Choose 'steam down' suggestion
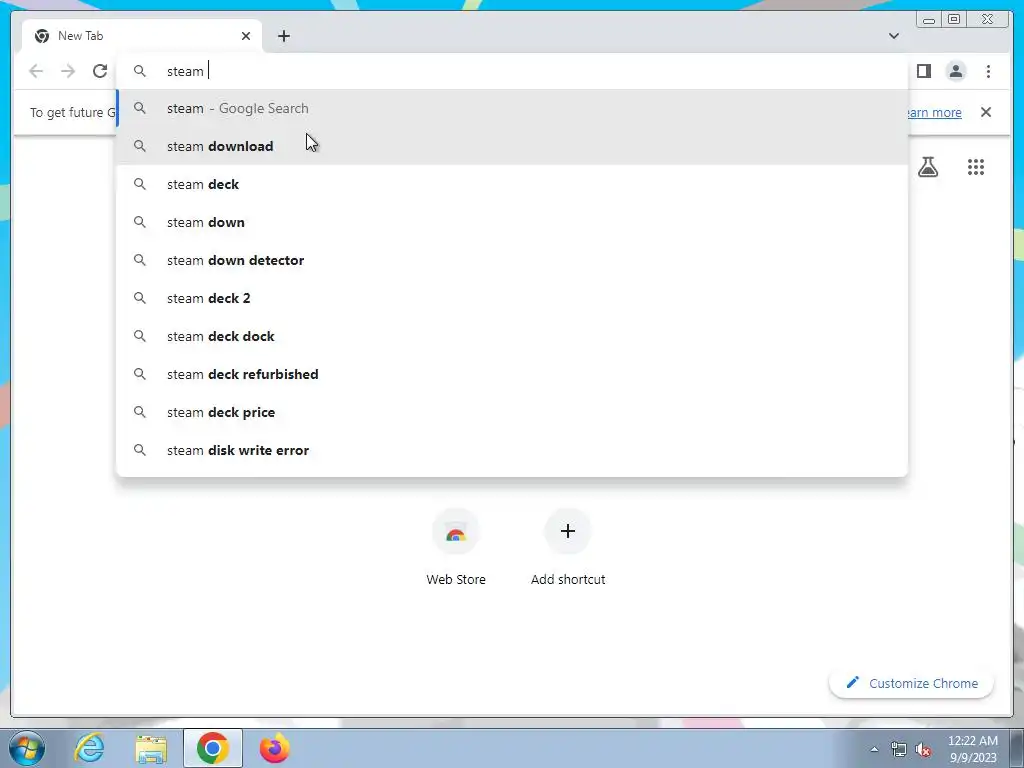Viewport: 1024px width, 768px height. pos(512,222)
